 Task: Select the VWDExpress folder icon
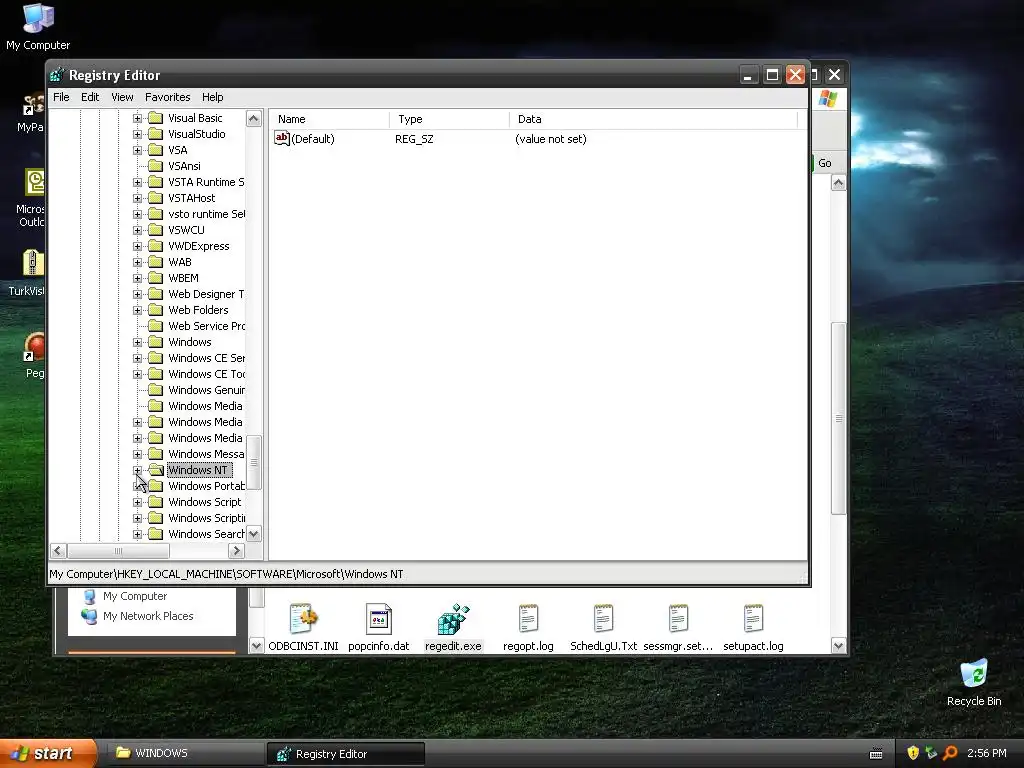[155, 246]
